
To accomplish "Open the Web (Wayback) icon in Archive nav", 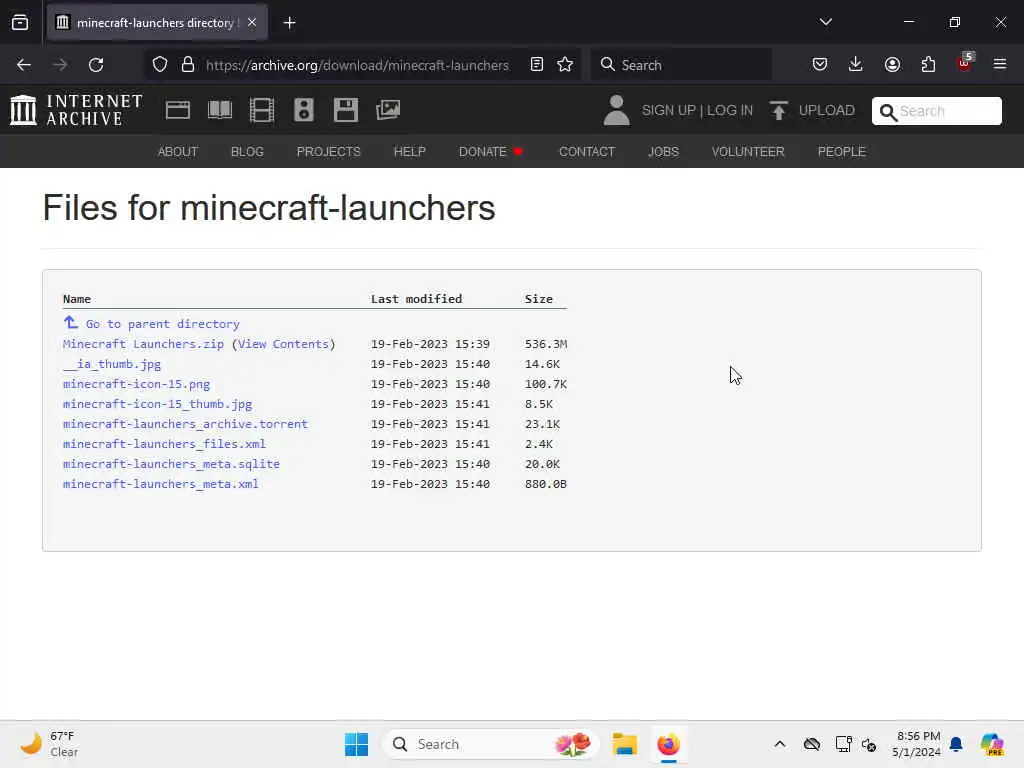I will pyautogui.click(x=178, y=110).
